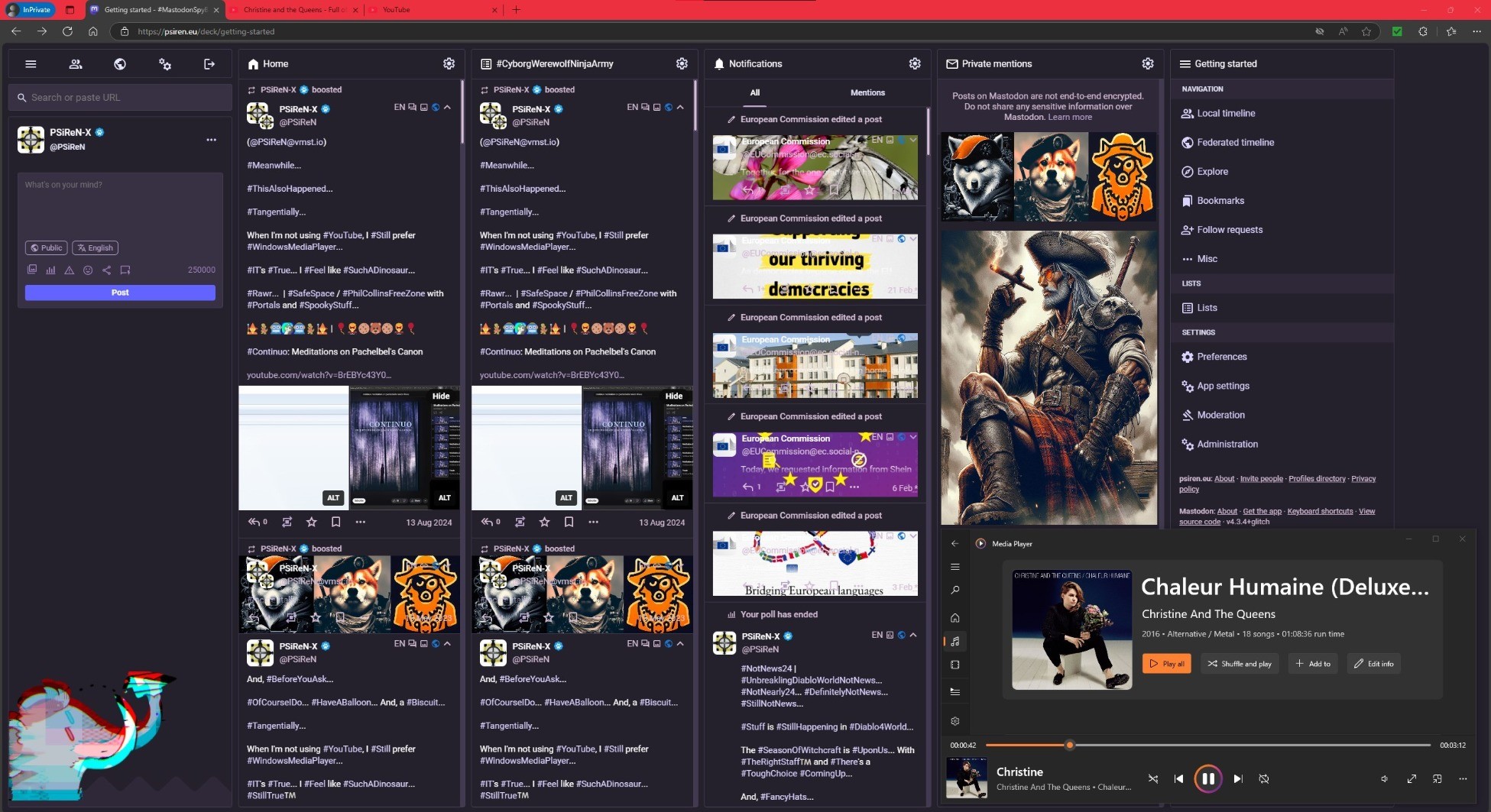Mute Media Player volume

tap(1384, 778)
